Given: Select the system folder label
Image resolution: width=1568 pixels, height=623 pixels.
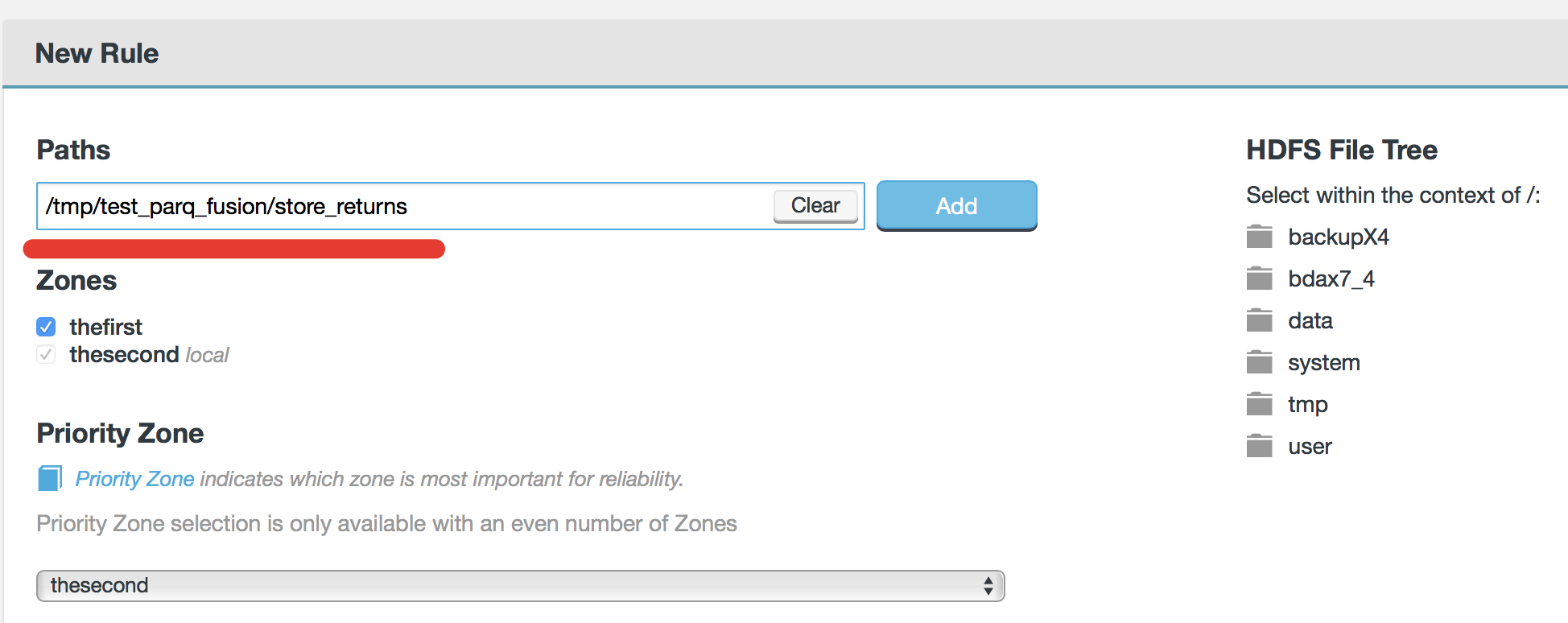Looking at the screenshot, I should (x=1323, y=362).
